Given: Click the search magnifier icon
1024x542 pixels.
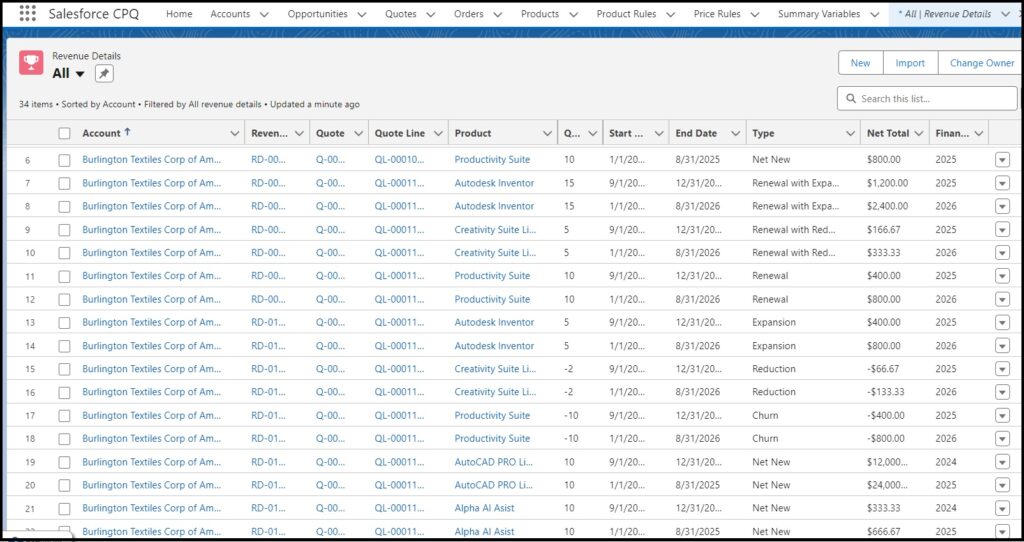Looking at the screenshot, I should tap(850, 99).
